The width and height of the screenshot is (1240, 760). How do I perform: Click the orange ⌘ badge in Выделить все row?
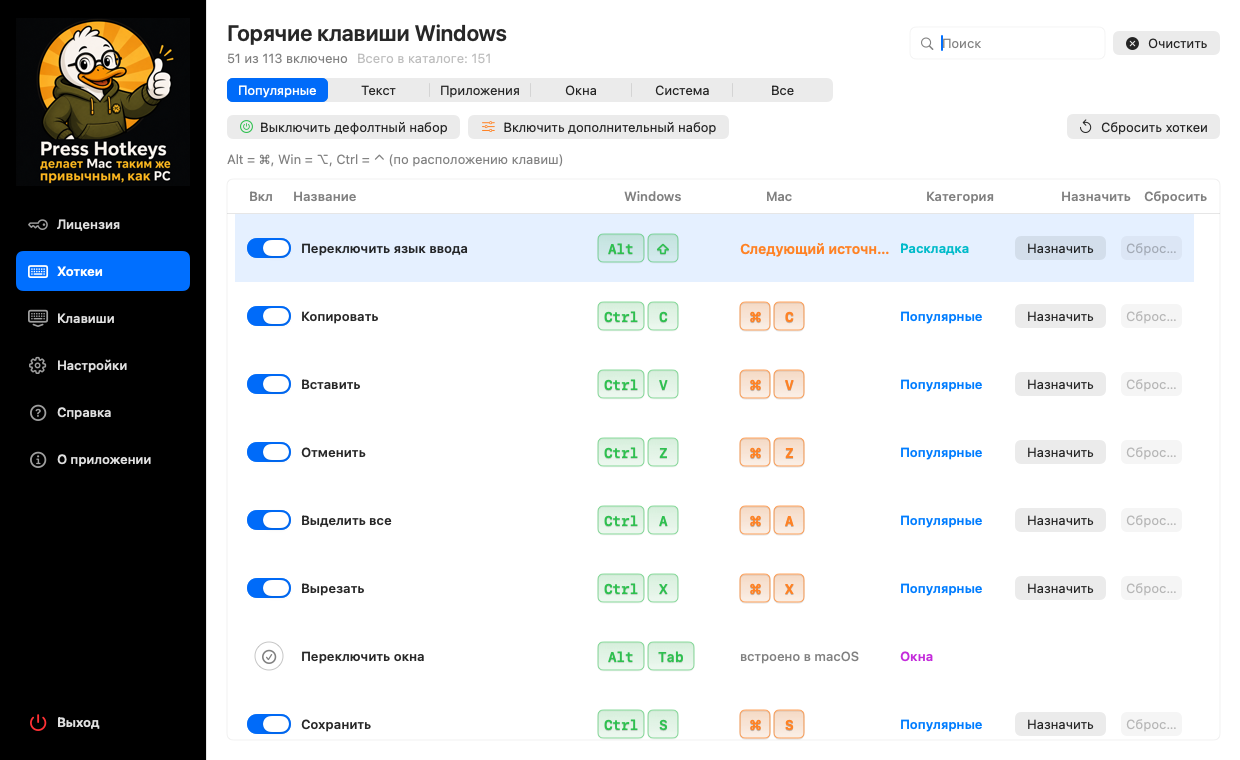(x=755, y=520)
